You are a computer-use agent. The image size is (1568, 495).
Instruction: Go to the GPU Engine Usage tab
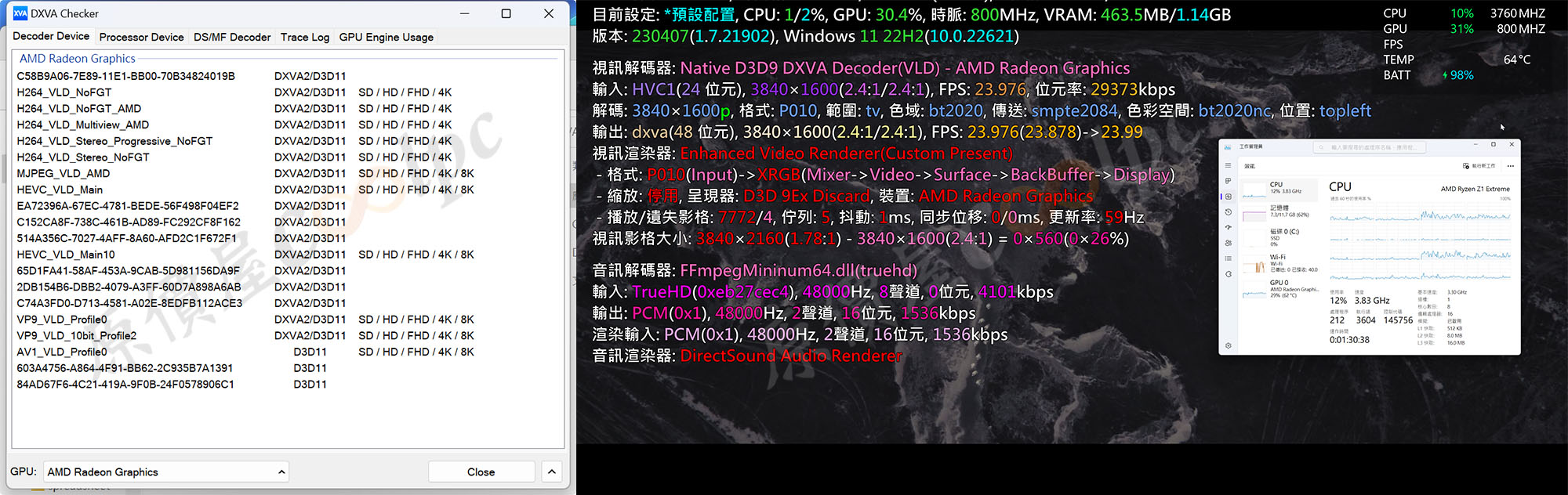(386, 37)
